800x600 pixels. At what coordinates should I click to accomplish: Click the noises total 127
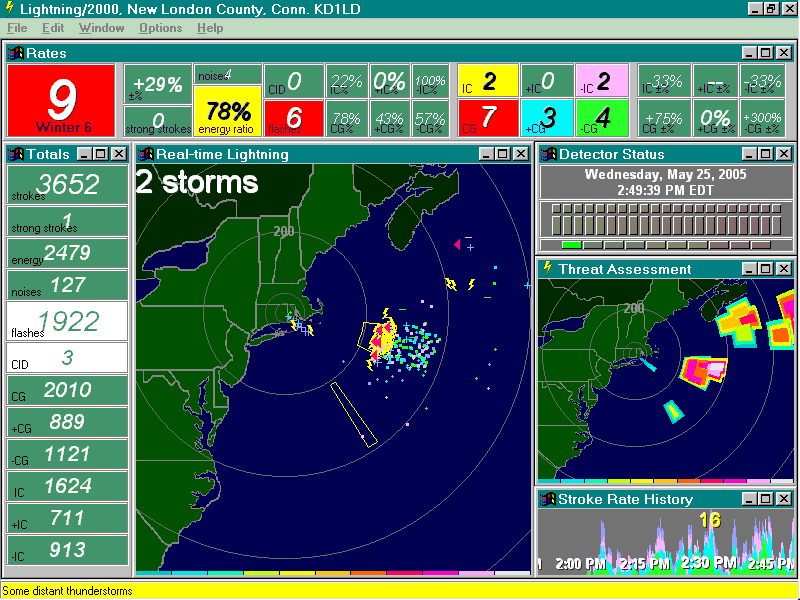[67, 285]
